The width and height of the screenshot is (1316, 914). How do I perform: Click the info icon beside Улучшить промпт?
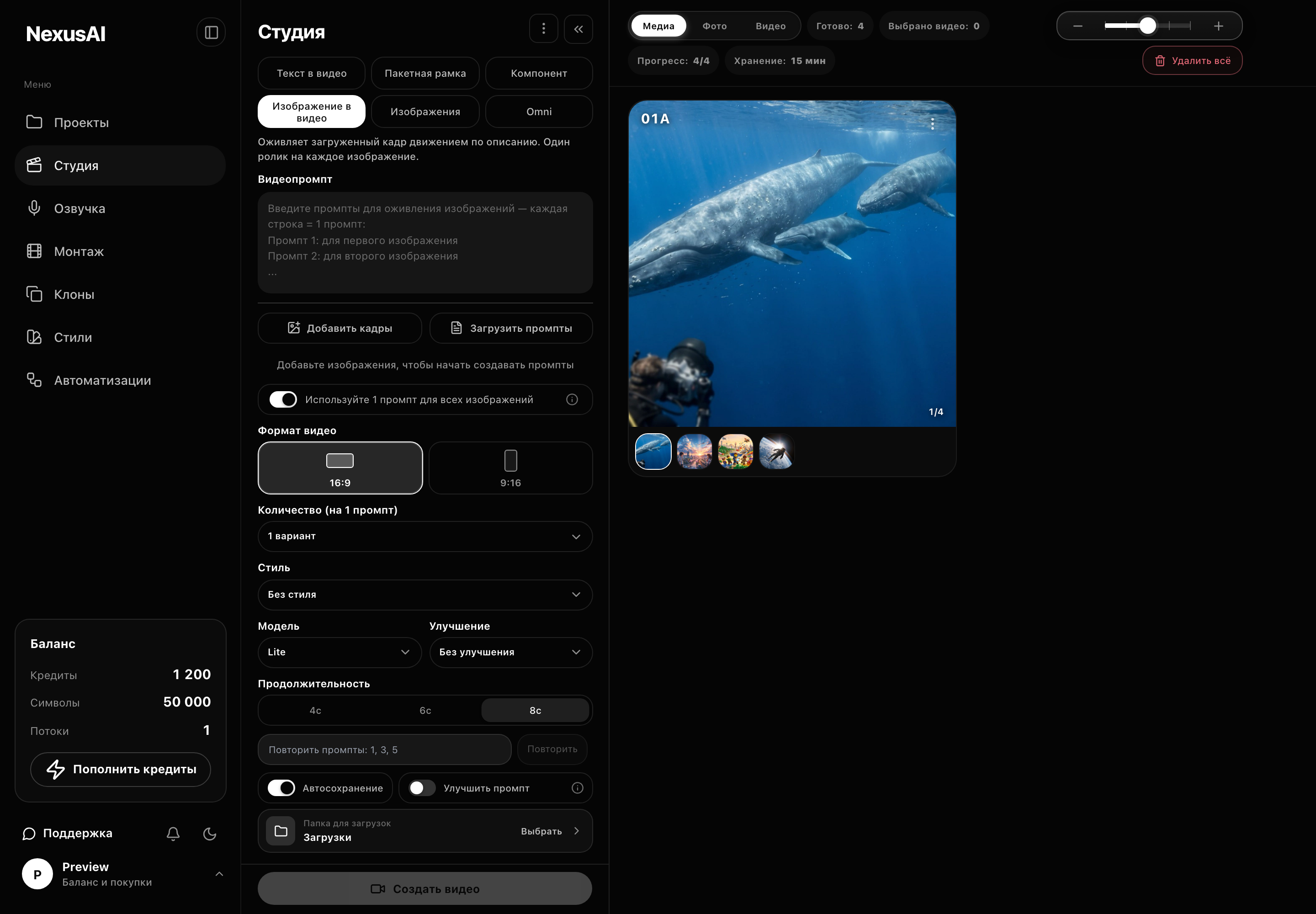pyautogui.click(x=577, y=788)
